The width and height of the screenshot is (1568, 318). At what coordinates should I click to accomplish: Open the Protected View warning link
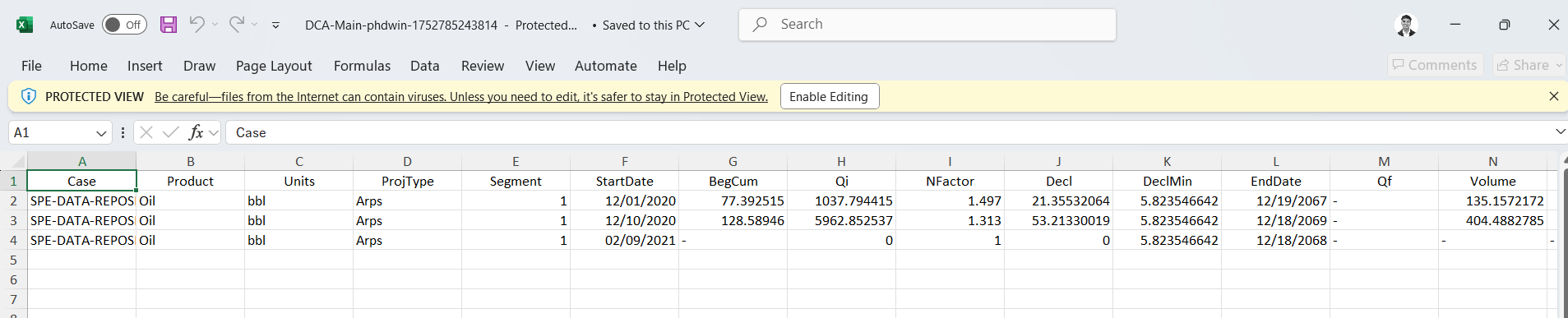click(x=461, y=97)
